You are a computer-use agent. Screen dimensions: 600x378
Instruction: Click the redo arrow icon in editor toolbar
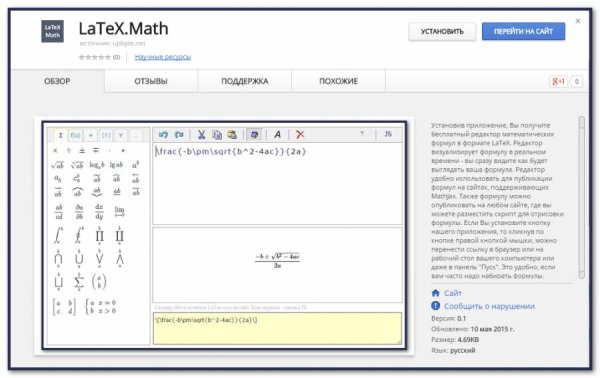point(179,134)
